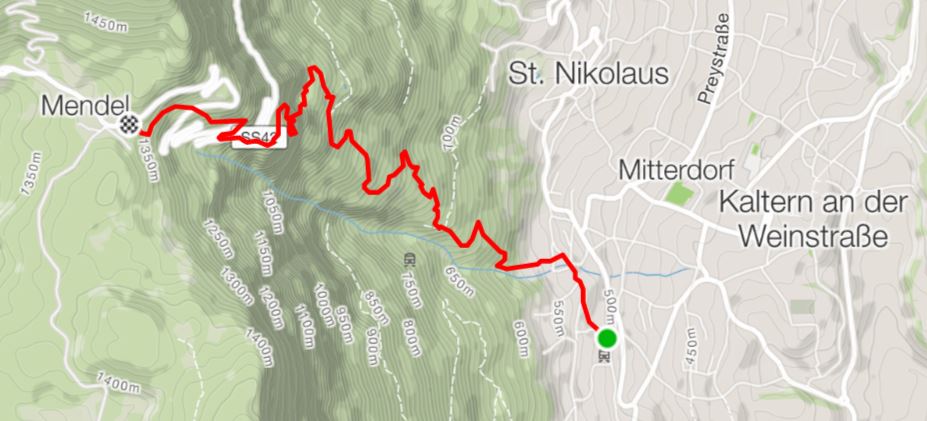Click the green route start marker
The height and width of the screenshot is (421, 927).
(x=607, y=338)
